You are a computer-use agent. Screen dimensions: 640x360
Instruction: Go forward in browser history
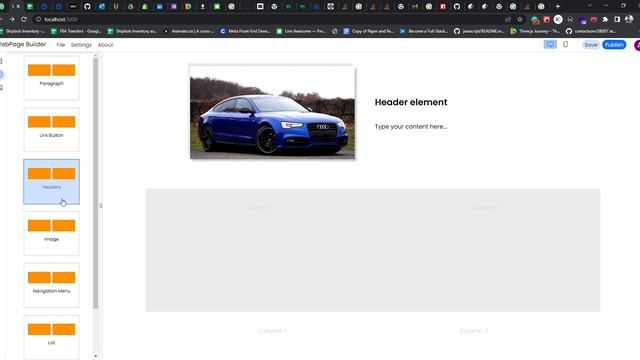tap(12, 19)
